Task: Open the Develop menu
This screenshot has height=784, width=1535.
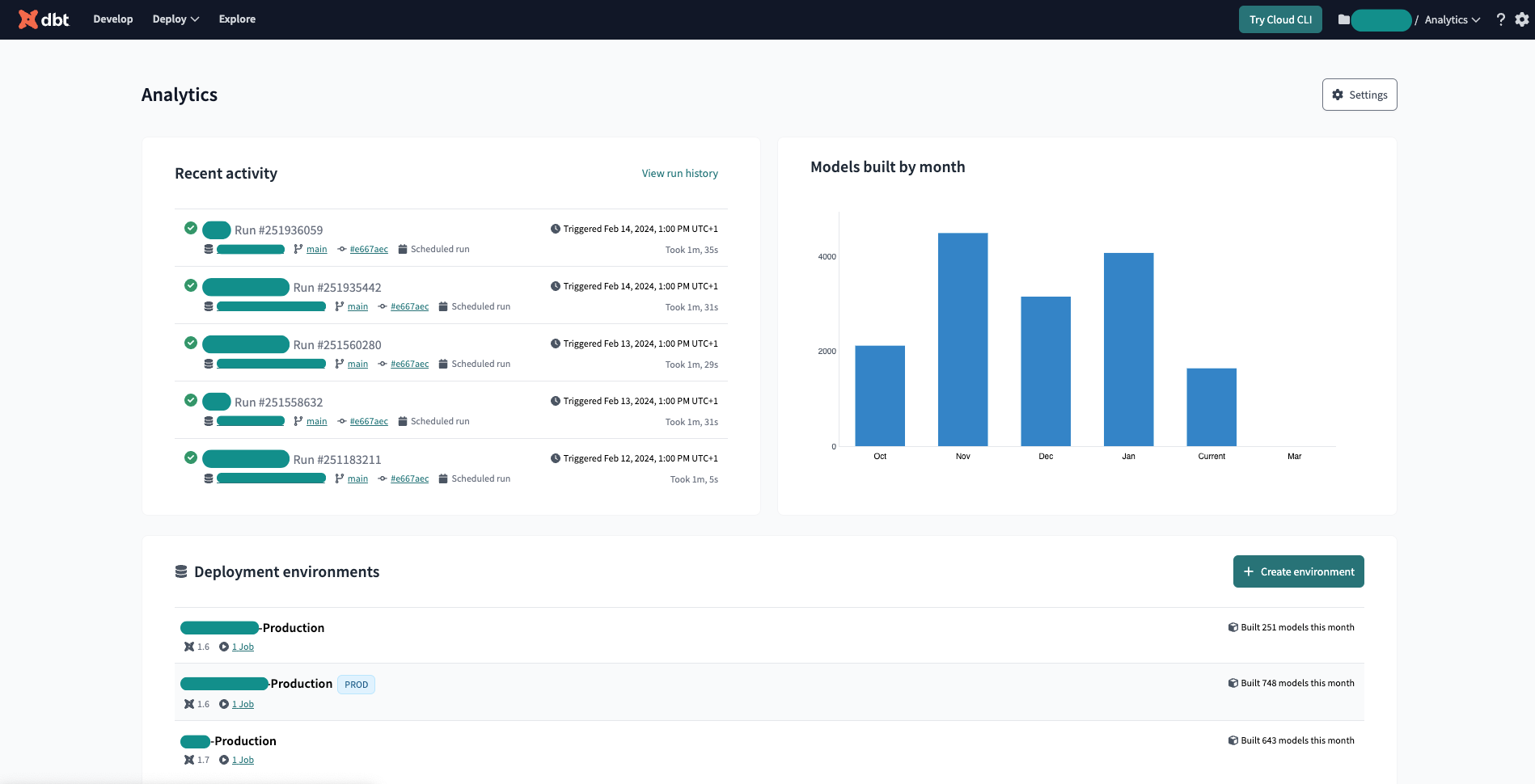Action: (x=113, y=19)
